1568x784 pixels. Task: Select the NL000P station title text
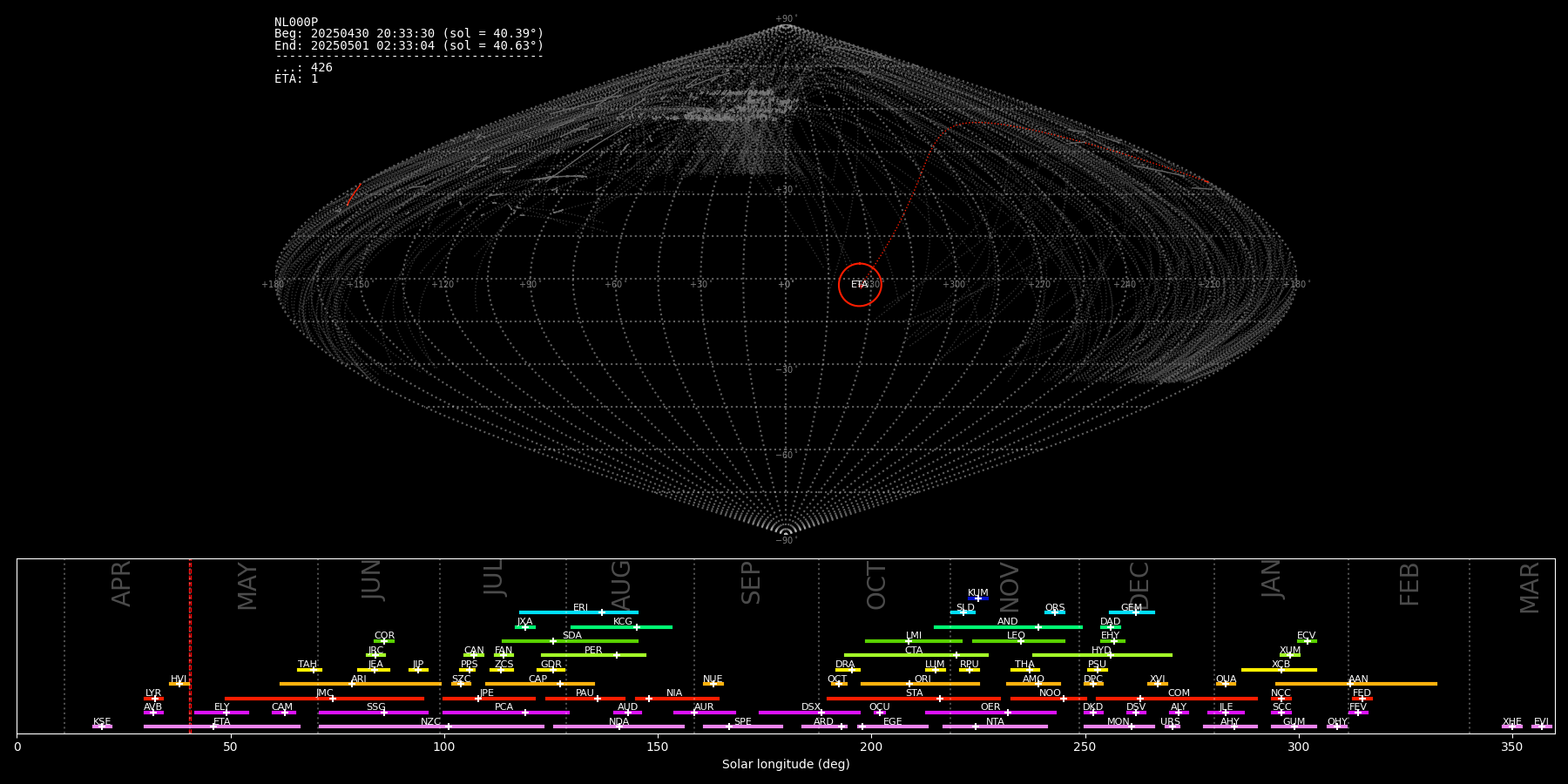[296, 23]
